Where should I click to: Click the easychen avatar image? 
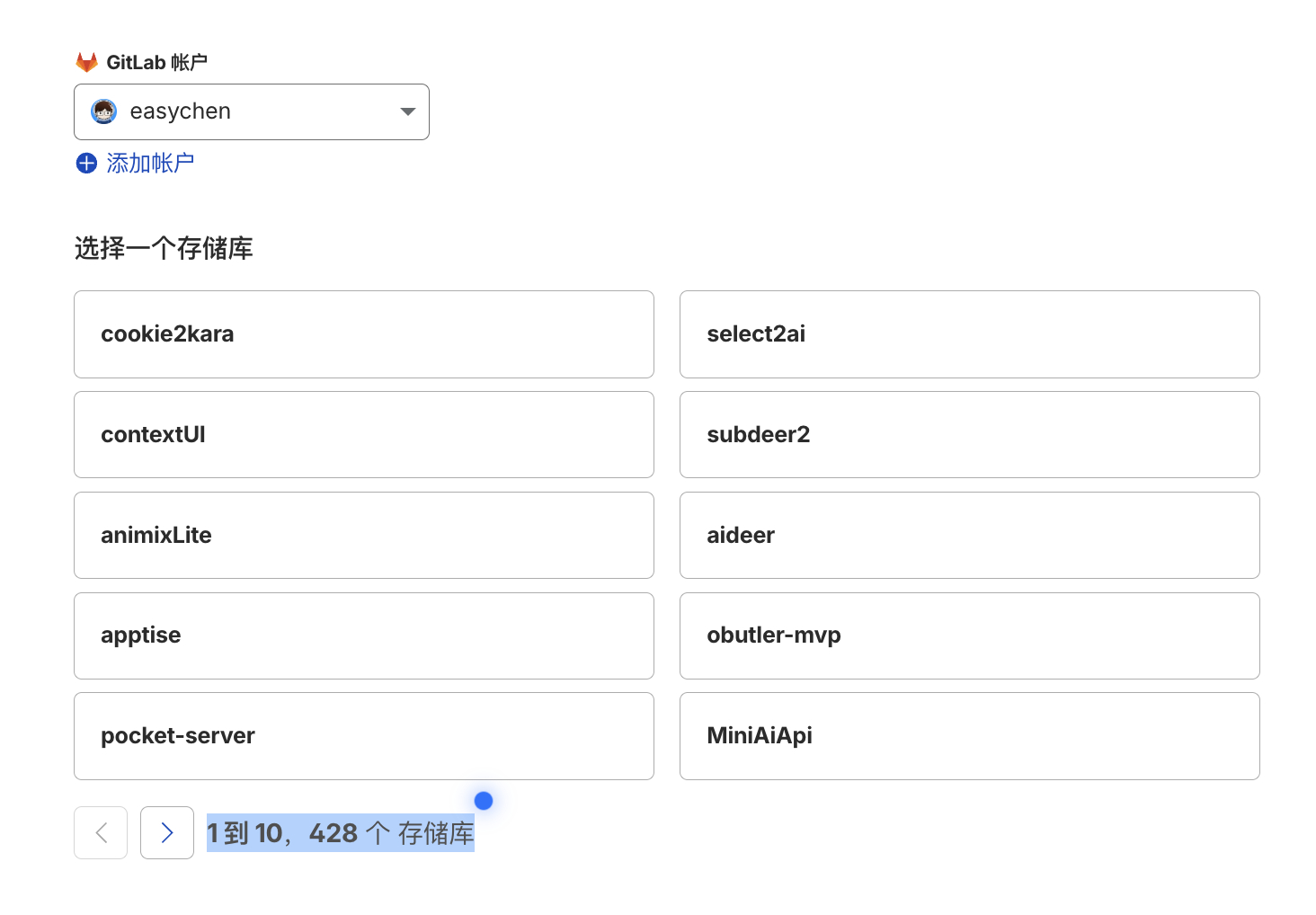point(103,111)
